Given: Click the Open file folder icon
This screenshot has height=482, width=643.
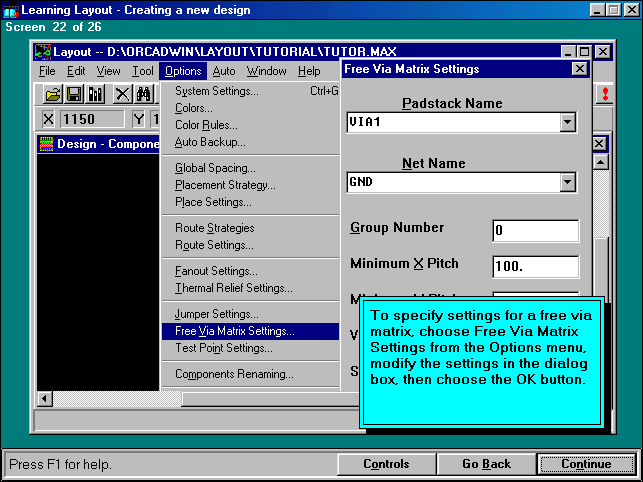Looking at the screenshot, I should (52, 94).
